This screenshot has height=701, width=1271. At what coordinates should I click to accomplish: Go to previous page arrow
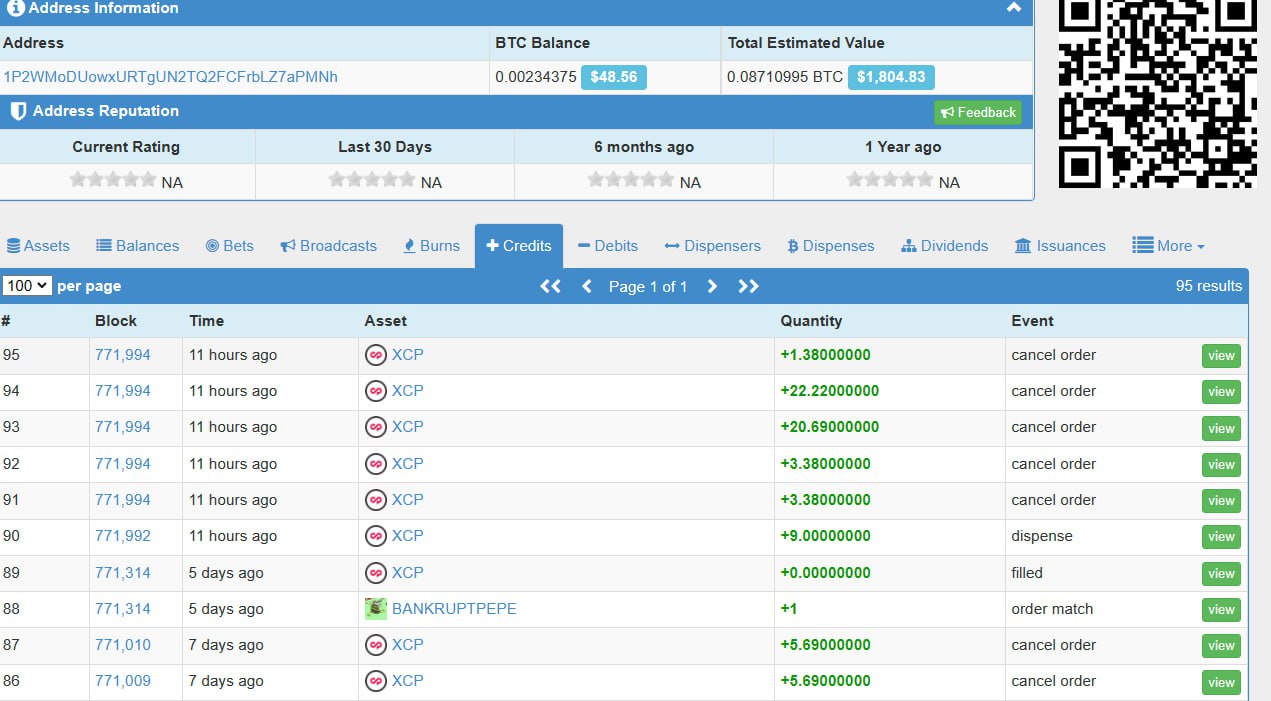[587, 286]
